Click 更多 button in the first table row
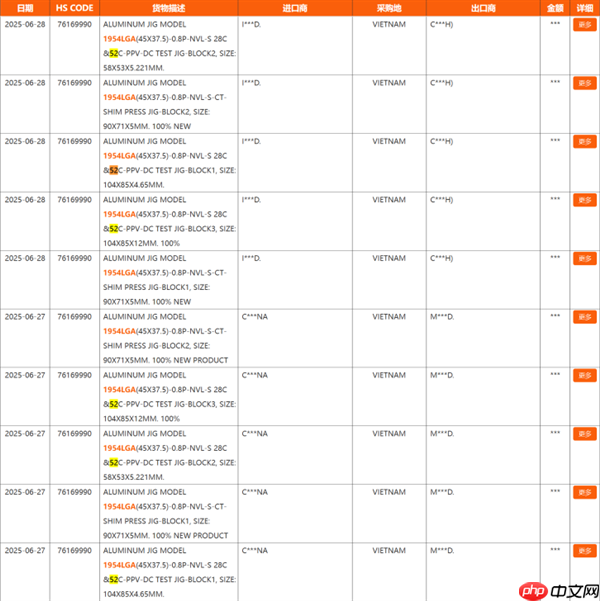The width and height of the screenshot is (600, 601). [584, 25]
